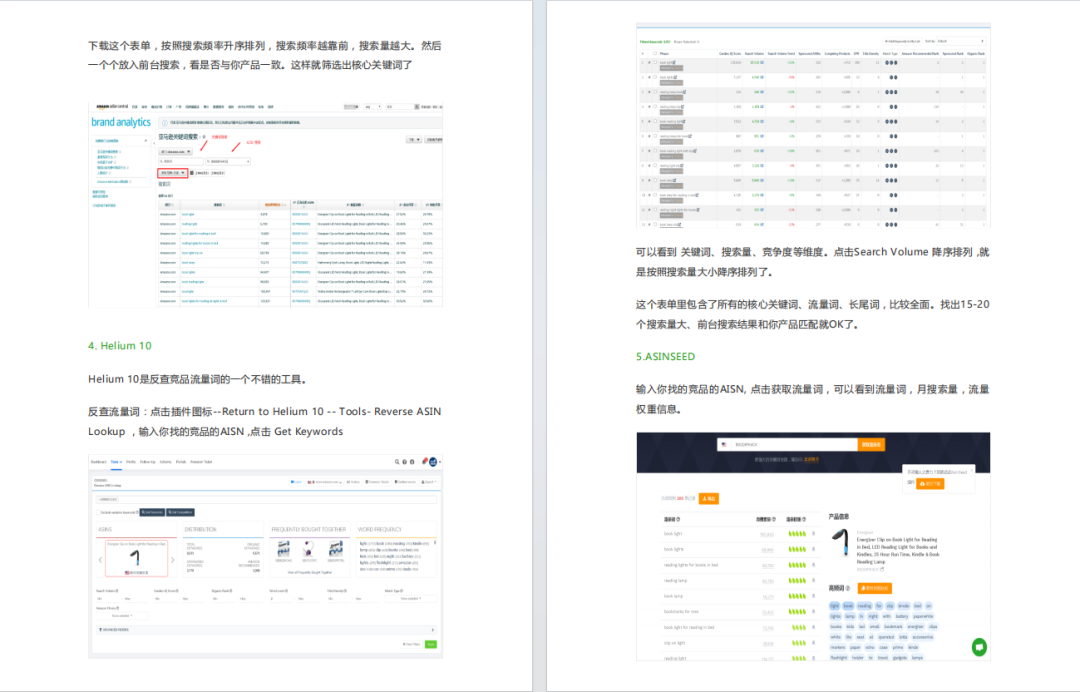Open the green chat bubble icon
This screenshot has width=1080, height=692.
(979, 647)
